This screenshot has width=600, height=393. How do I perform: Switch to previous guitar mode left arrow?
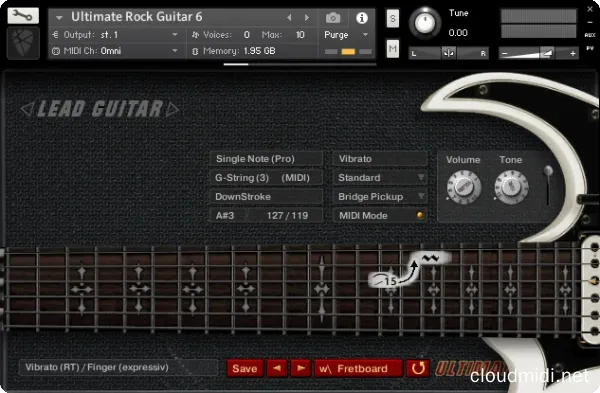click(27, 109)
